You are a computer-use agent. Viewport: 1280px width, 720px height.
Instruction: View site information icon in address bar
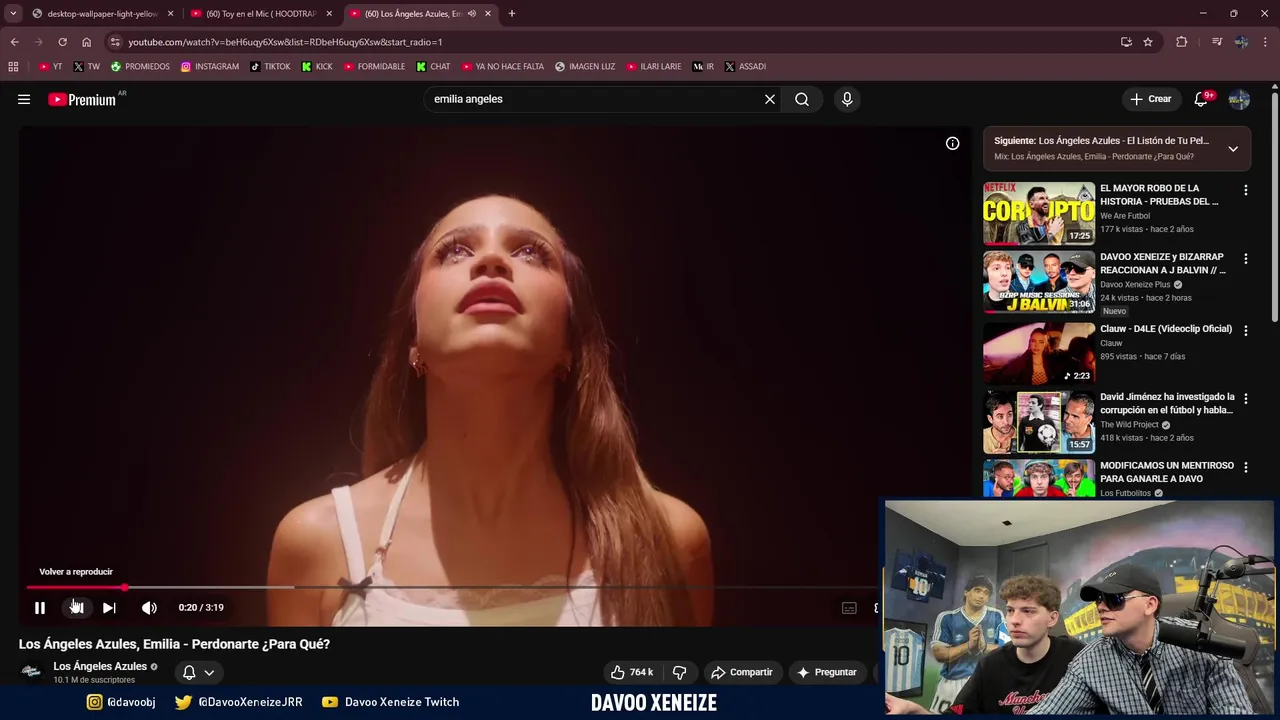115,42
